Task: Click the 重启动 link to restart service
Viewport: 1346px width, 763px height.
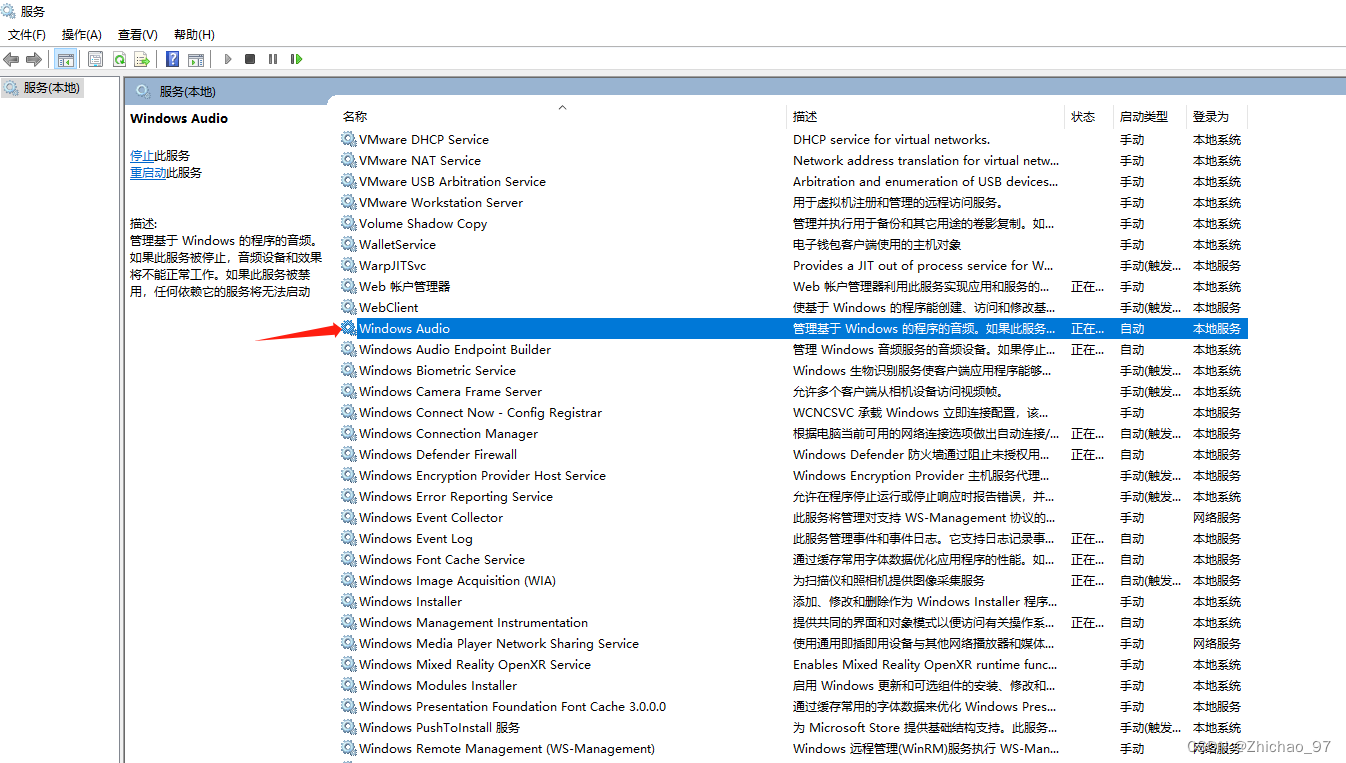Action: click(148, 173)
